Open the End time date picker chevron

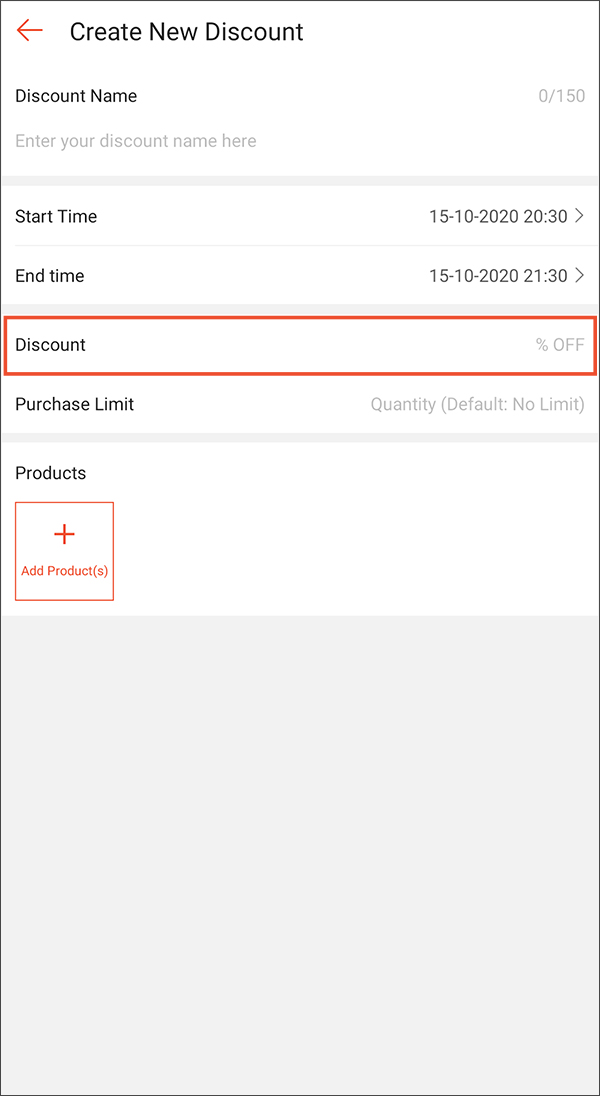pyautogui.click(x=580, y=276)
